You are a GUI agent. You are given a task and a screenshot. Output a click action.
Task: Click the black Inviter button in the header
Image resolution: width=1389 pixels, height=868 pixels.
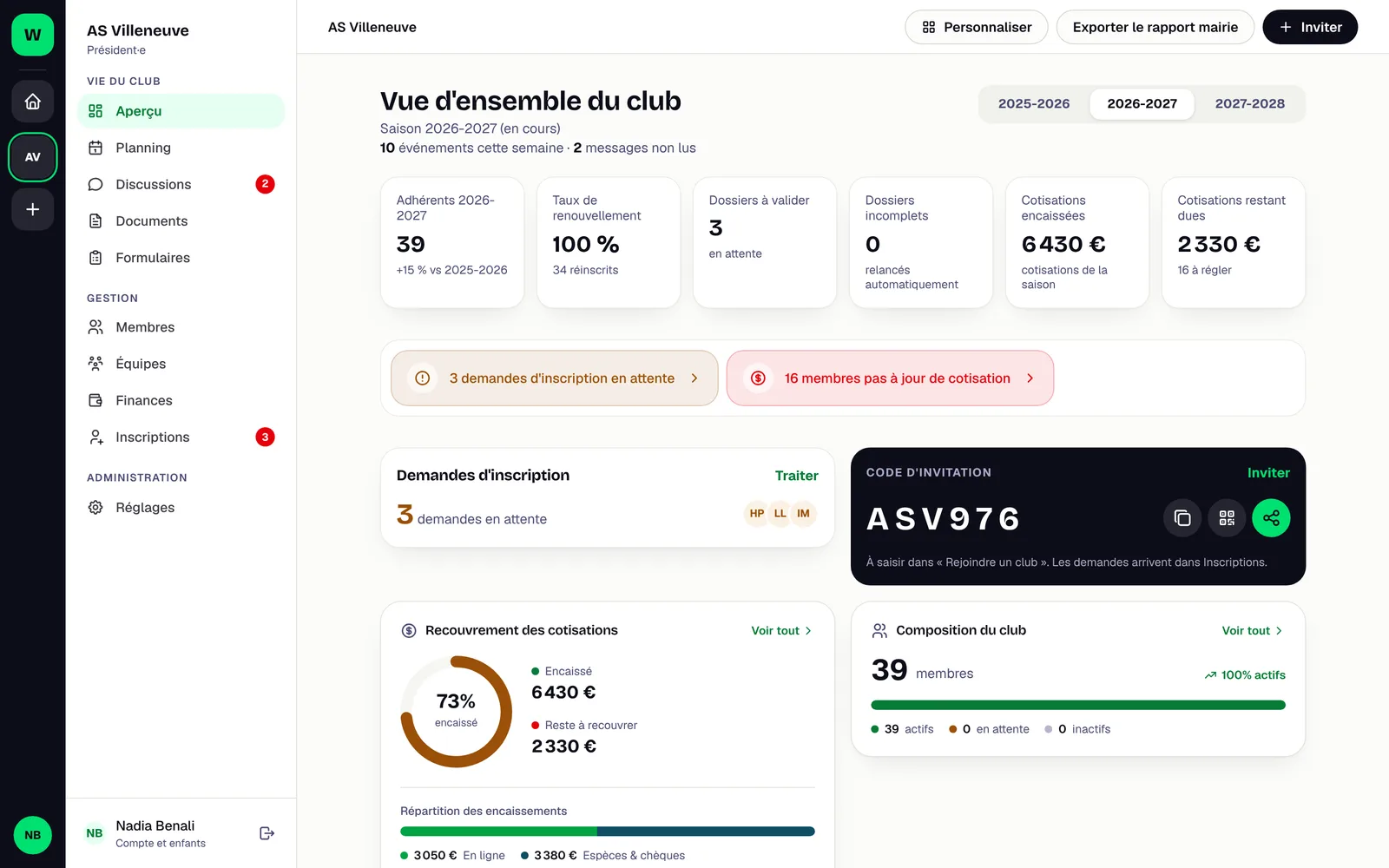1310,27
